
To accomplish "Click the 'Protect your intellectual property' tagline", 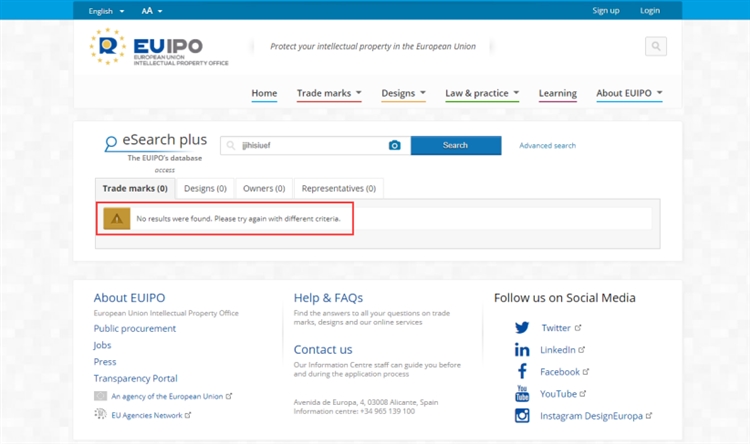I will tap(373, 46).
